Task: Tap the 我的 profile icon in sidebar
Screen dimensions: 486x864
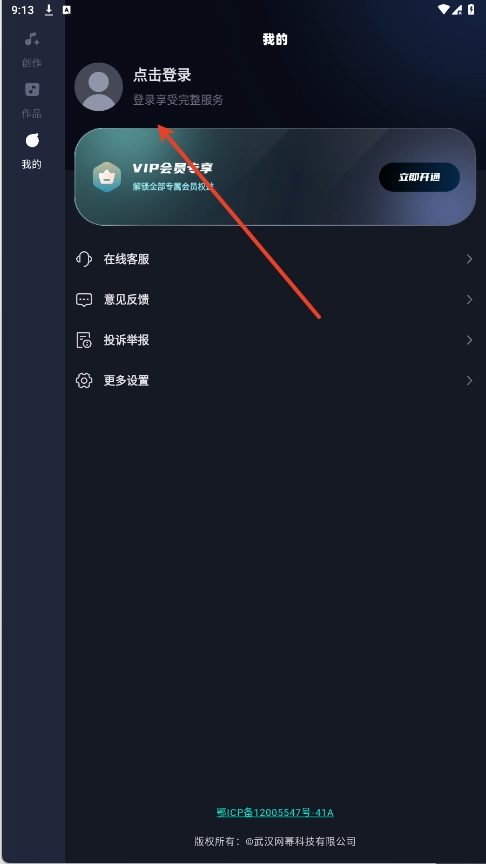Action: pyautogui.click(x=32, y=141)
